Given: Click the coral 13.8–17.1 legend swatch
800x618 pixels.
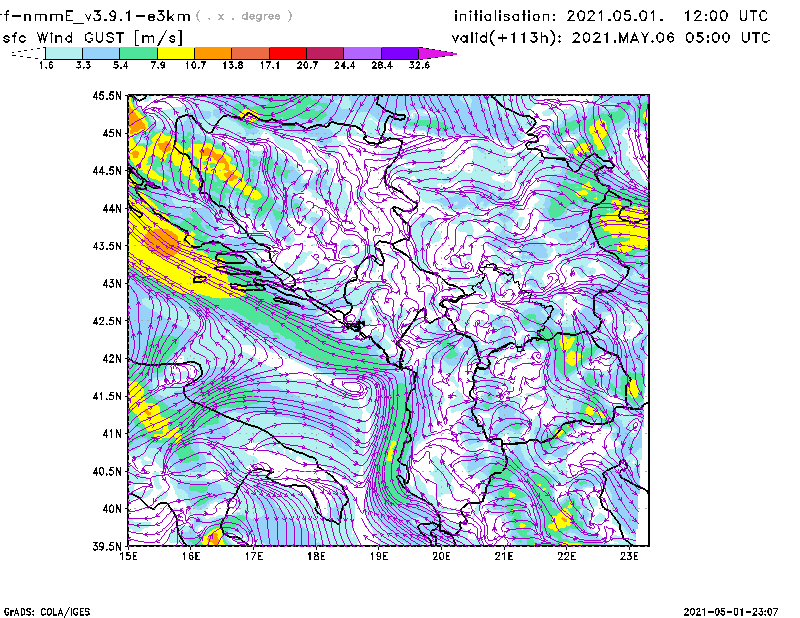Looking at the screenshot, I should 251,53.
